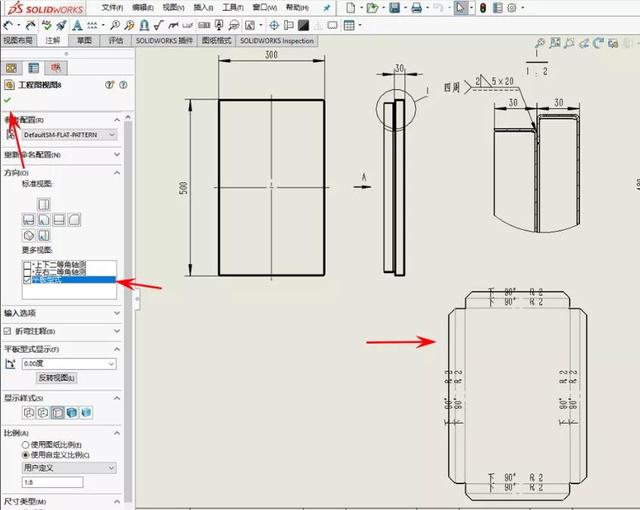Click the property panel vertical scrollbar

pyautogui.click(x=128, y=310)
